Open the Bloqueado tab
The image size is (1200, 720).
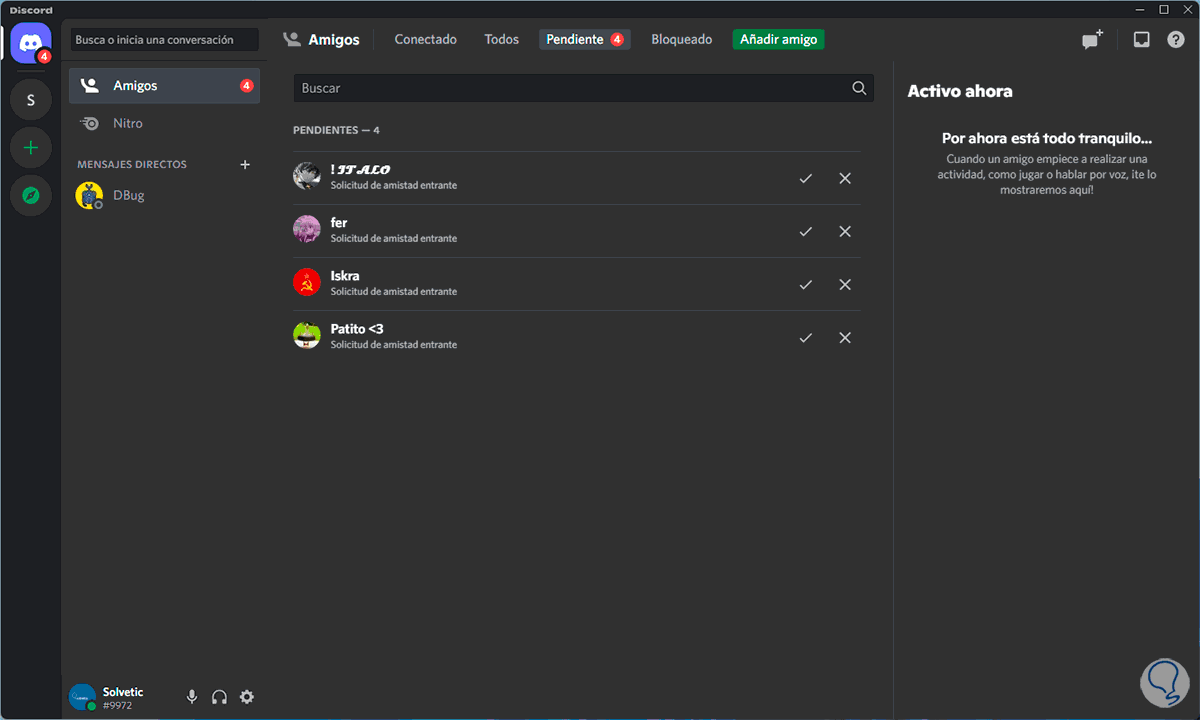[x=681, y=40]
